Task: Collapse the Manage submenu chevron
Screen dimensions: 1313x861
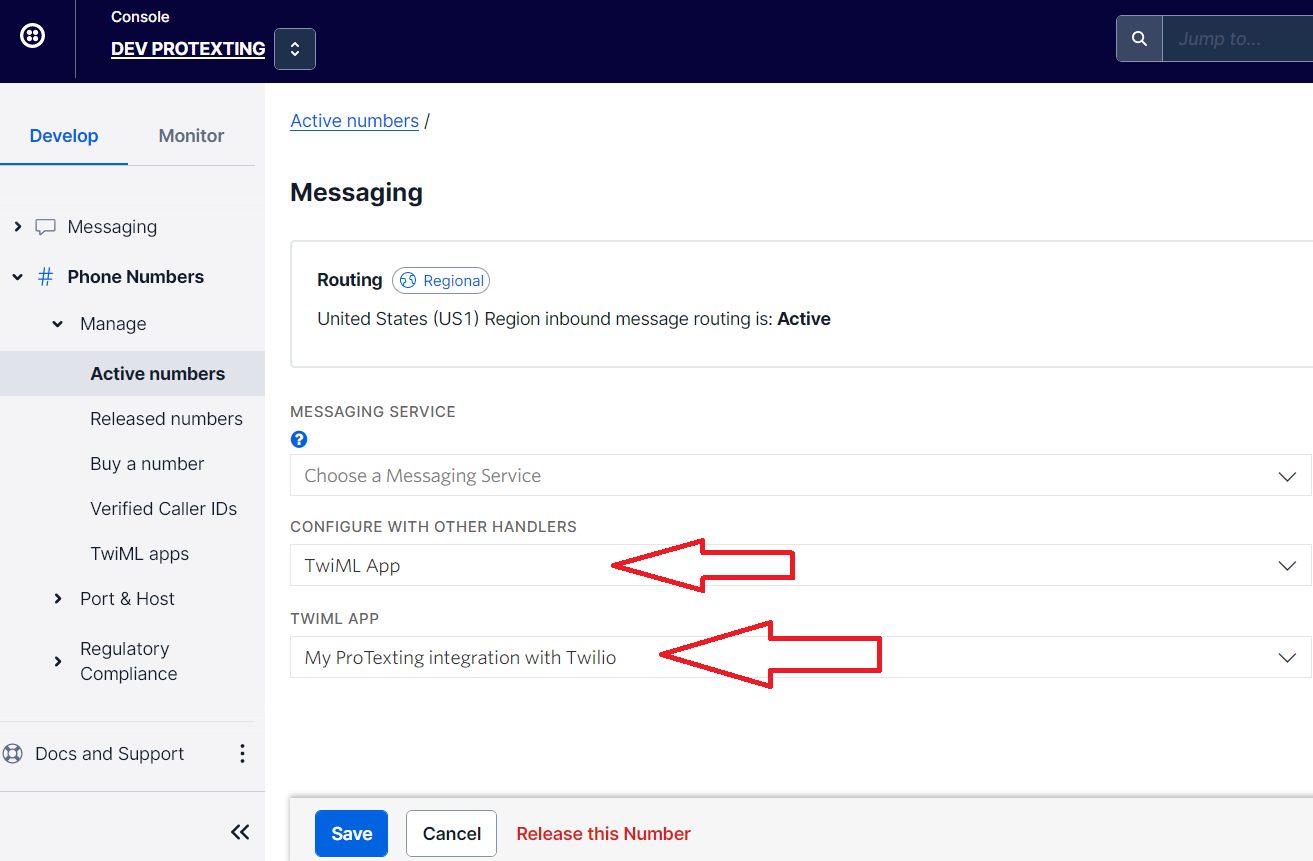Action: 57,324
